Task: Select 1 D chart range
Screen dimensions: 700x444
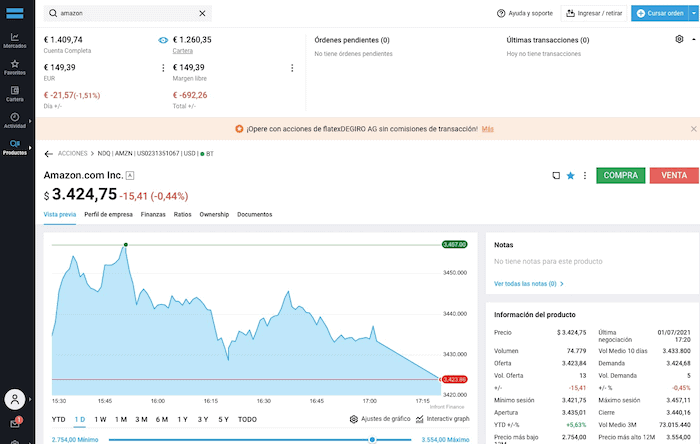Action: click(80, 419)
